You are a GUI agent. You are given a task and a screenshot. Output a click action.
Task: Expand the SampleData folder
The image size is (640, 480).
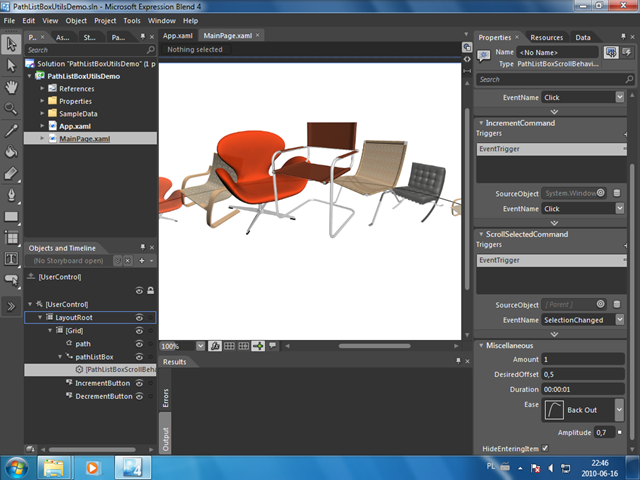[x=42, y=113]
